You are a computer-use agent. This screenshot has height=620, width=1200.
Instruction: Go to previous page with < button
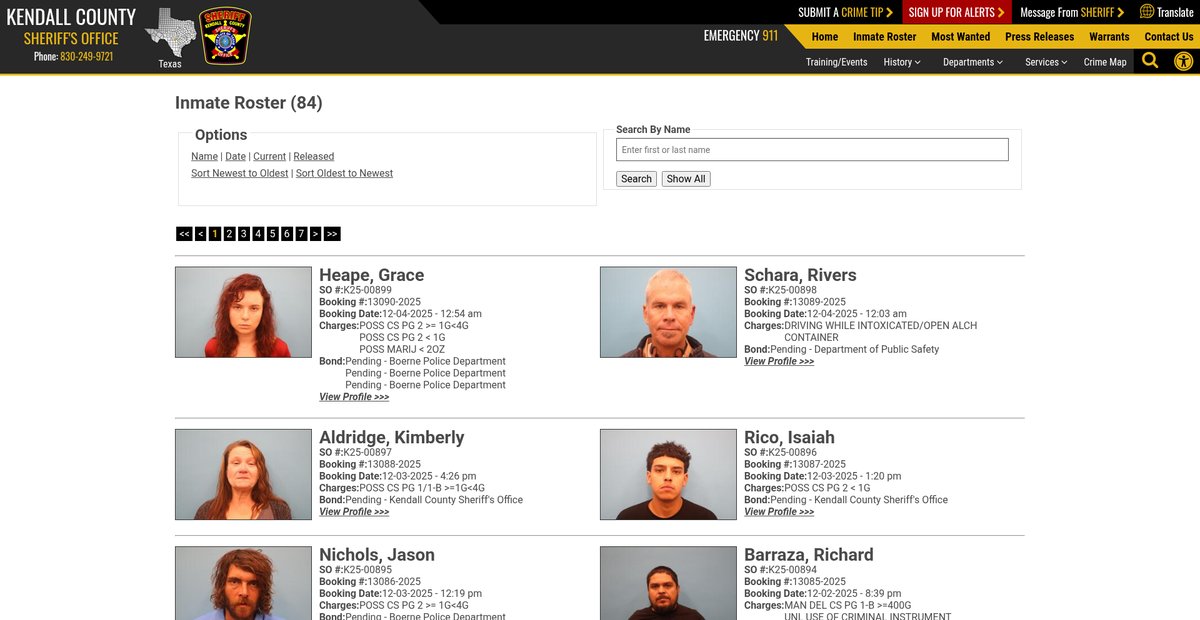[201, 234]
